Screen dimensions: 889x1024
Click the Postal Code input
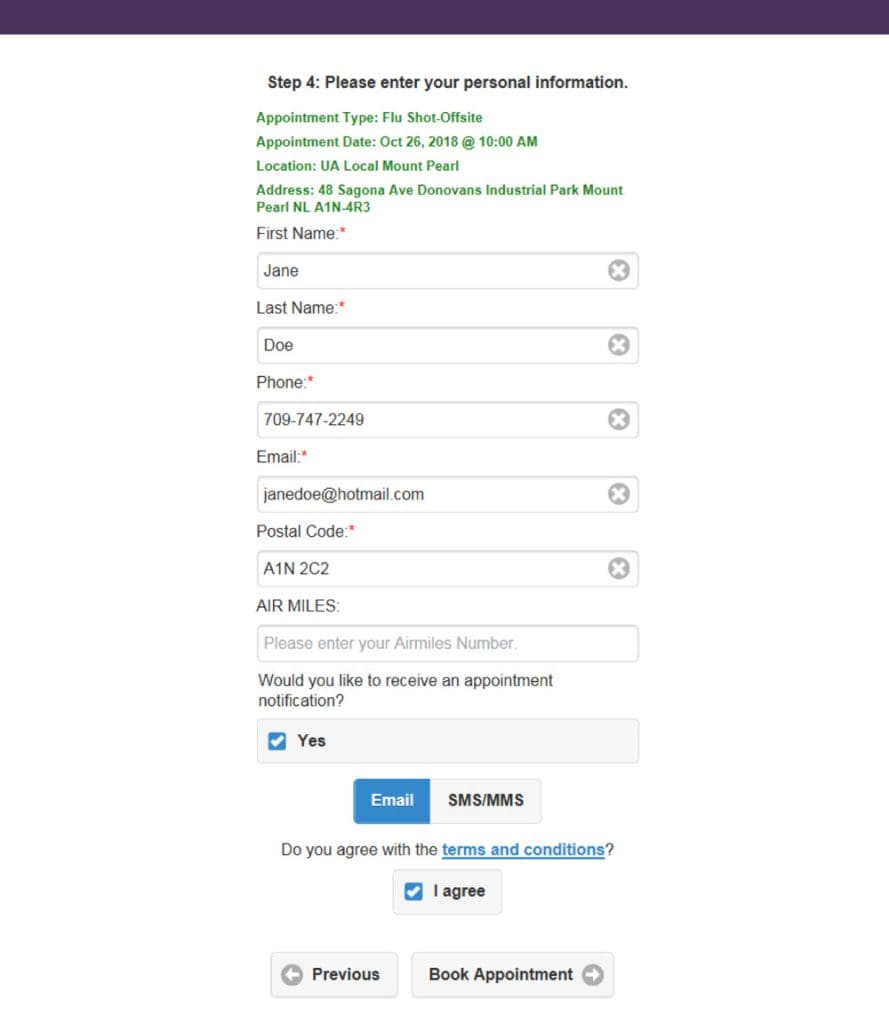pyautogui.click(x=430, y=568)
